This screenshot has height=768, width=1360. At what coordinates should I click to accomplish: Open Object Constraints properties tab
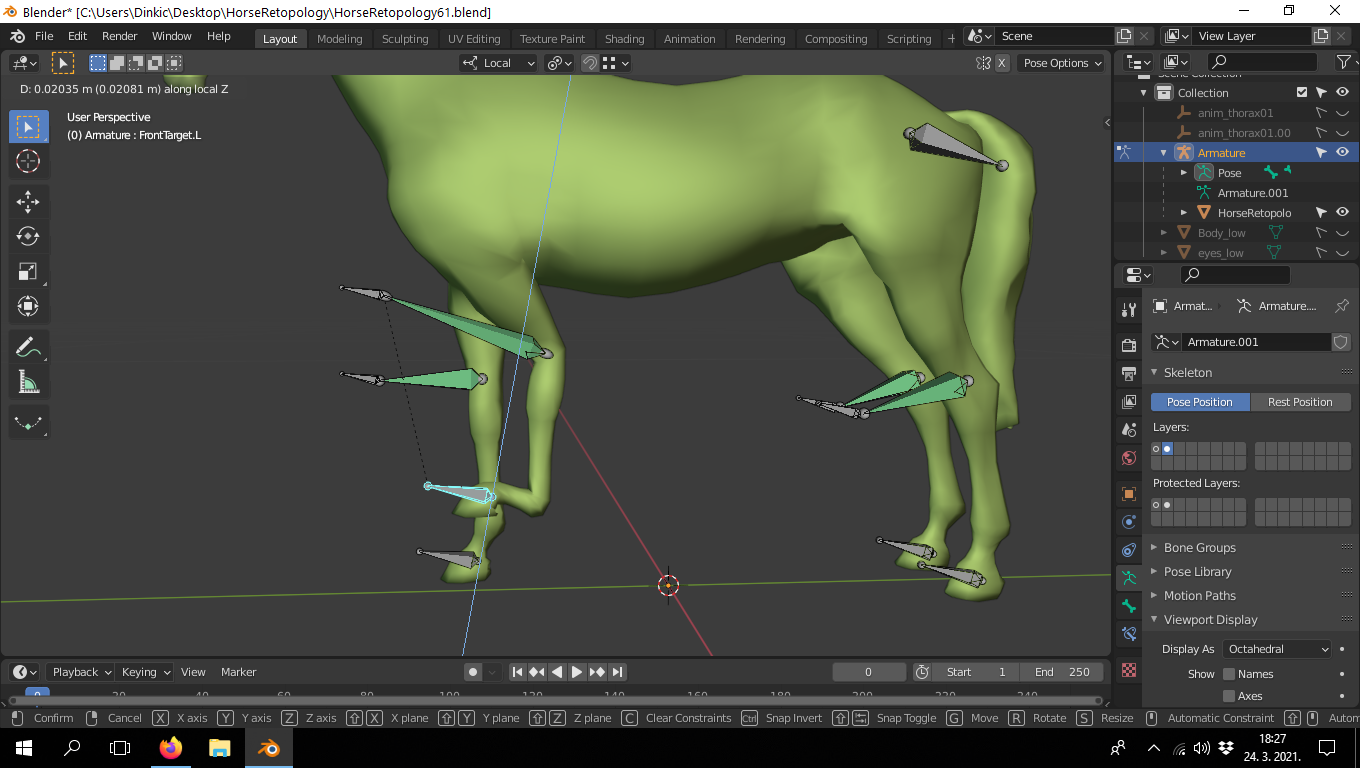tap(1129, 550)
